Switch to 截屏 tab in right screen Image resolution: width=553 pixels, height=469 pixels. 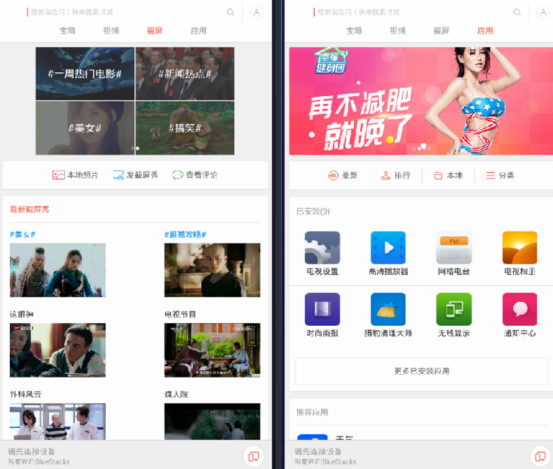(x=441, y=31)
